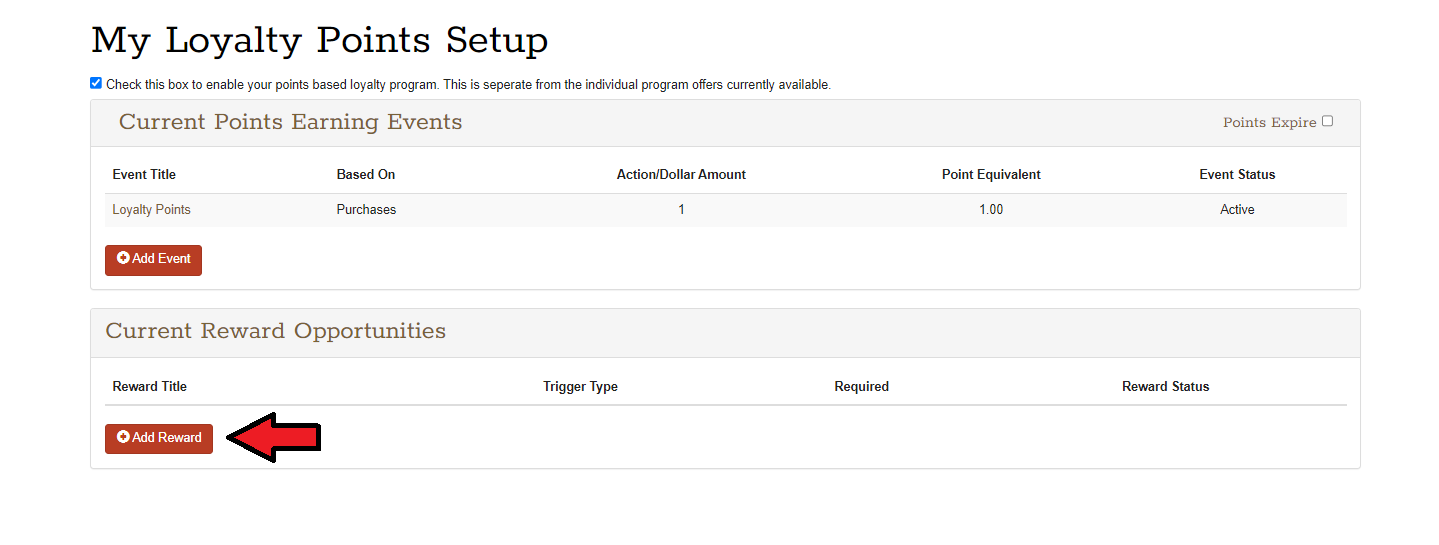Click the Trigger Type column header

(x=580, y=387)
